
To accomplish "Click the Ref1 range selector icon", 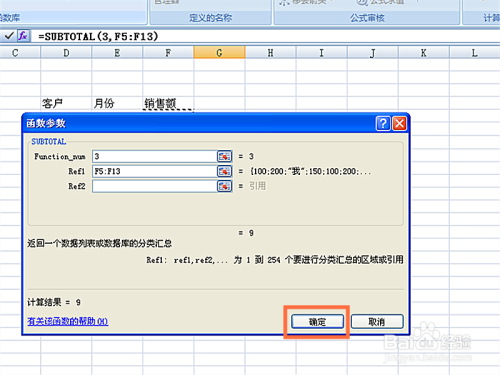I will [x=224, y=171].
